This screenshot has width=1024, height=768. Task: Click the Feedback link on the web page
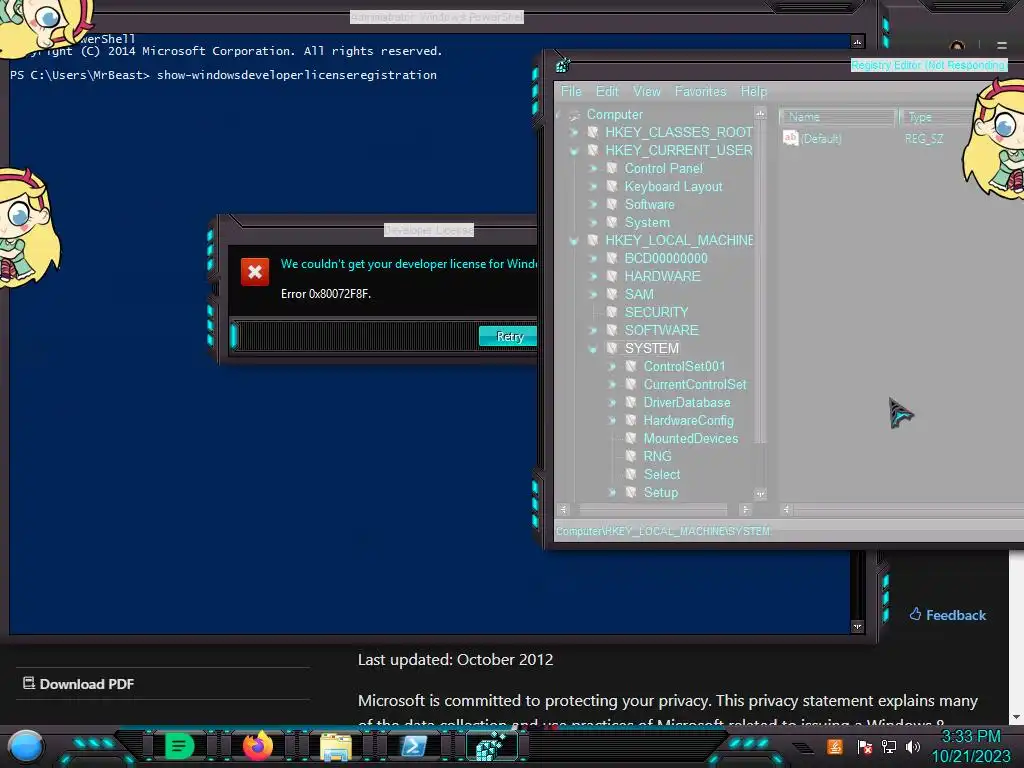pos(948,615)
